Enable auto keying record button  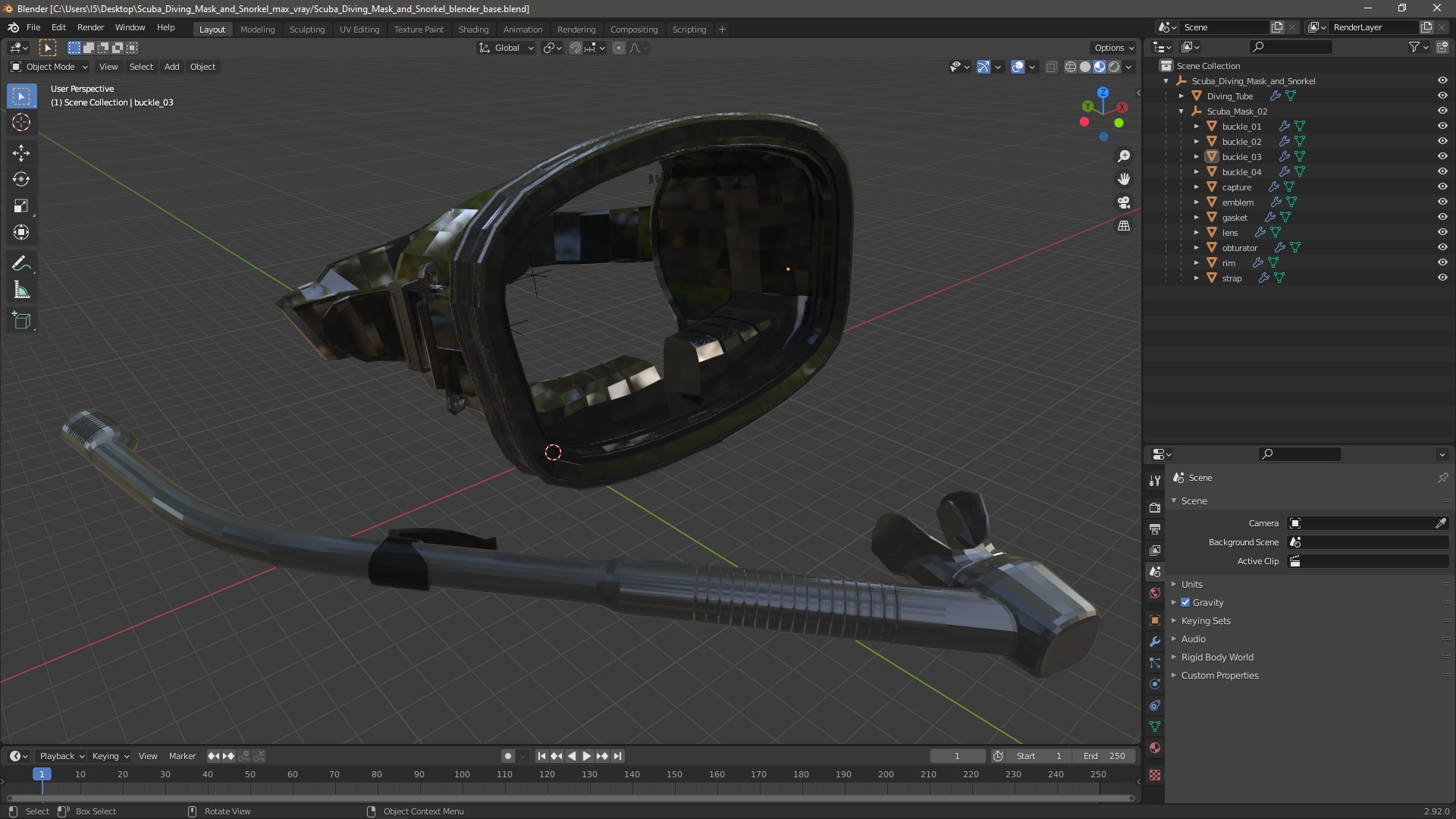(x=507, y=756)
